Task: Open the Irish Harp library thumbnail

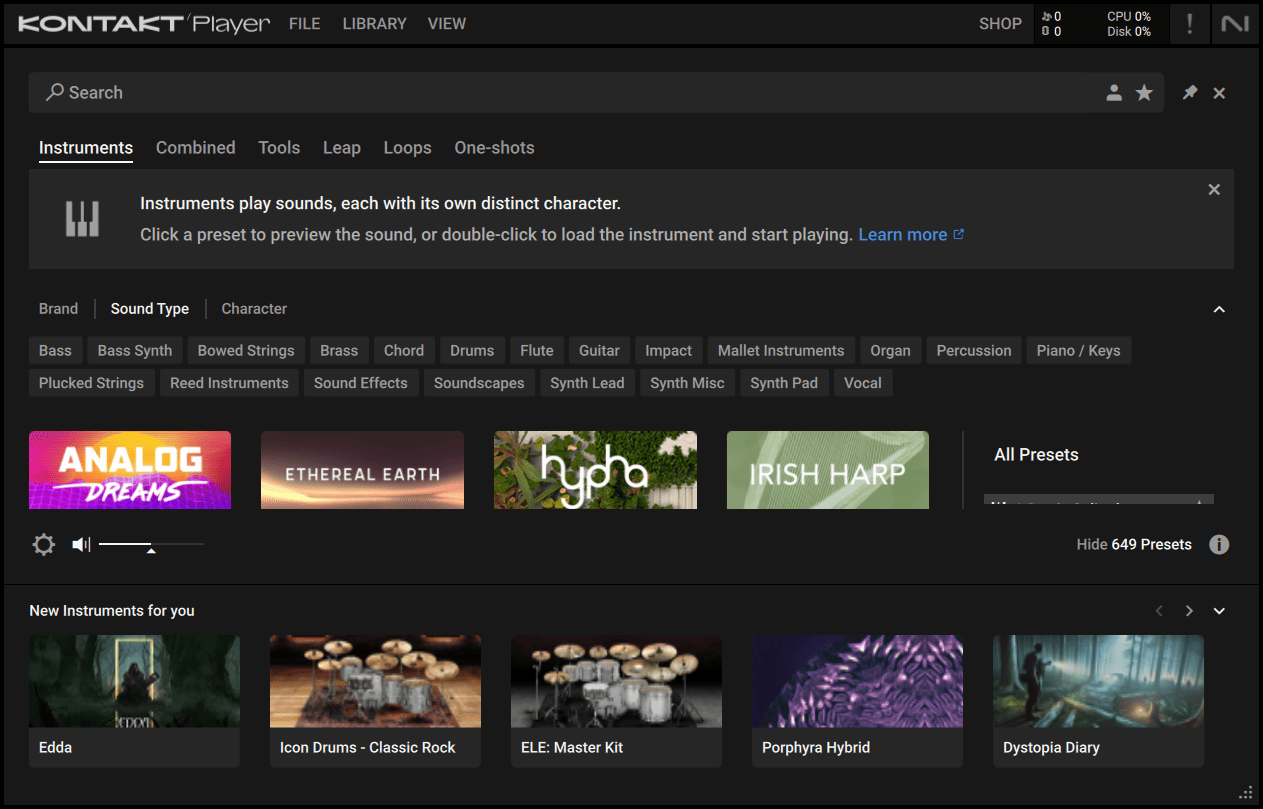Action: 828,470
